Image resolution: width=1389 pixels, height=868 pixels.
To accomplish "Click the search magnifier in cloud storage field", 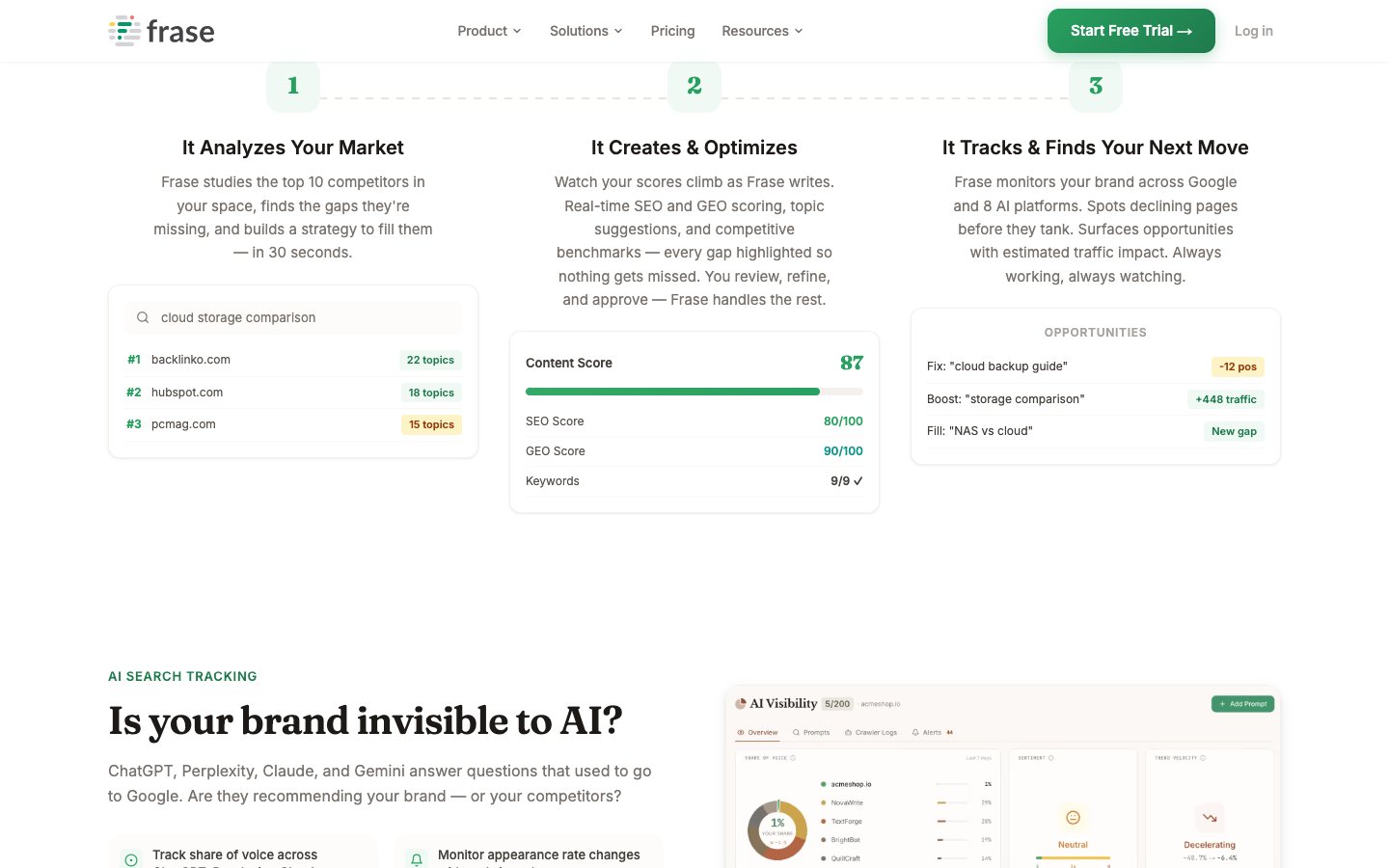I will click(x=143, y=317).
